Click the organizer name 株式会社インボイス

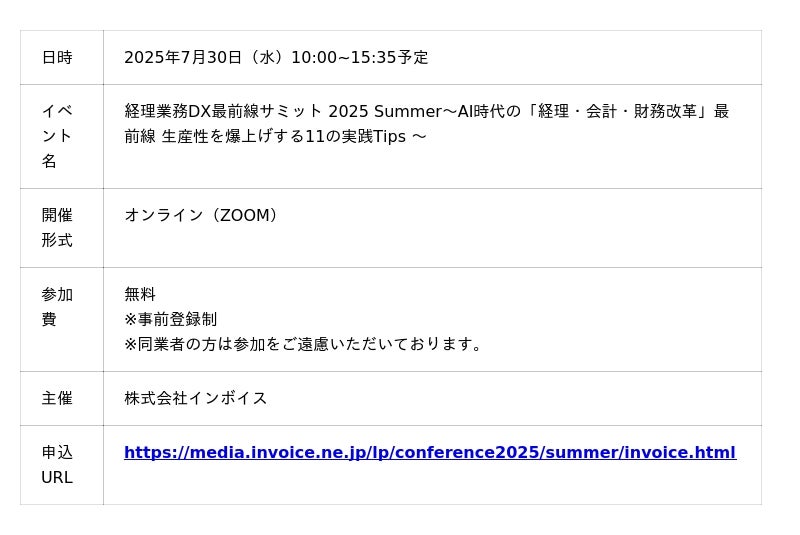tap(196, 398)
